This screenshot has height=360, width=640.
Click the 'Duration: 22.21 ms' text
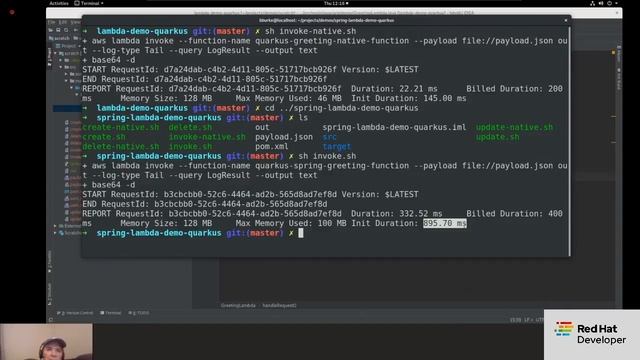click(x=394, y=89)
